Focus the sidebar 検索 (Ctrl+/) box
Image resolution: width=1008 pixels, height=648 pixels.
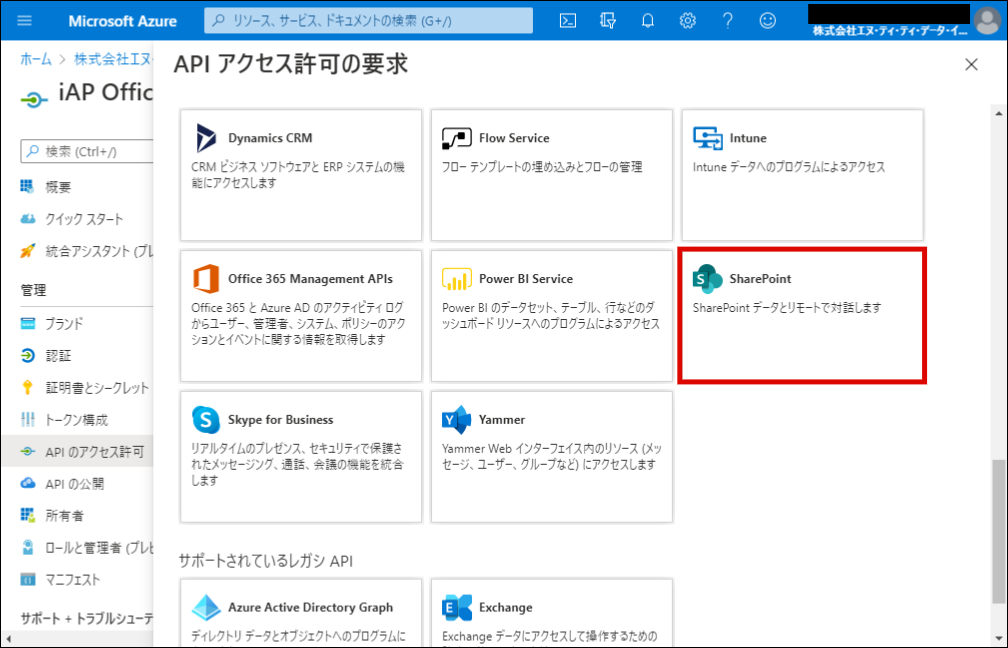point(87,151)
